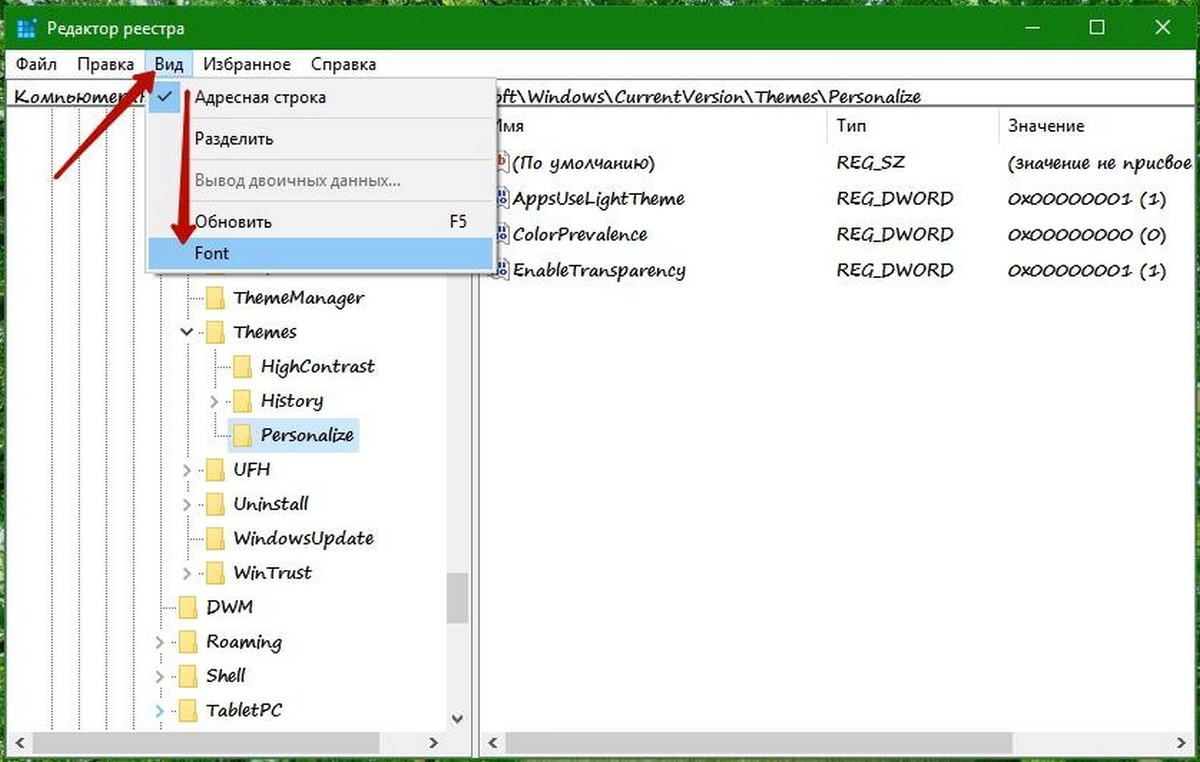This screenshot has height=762, width=1200.
Task: Select the WindowsUpdate tree label
Action: coord(303,538)
